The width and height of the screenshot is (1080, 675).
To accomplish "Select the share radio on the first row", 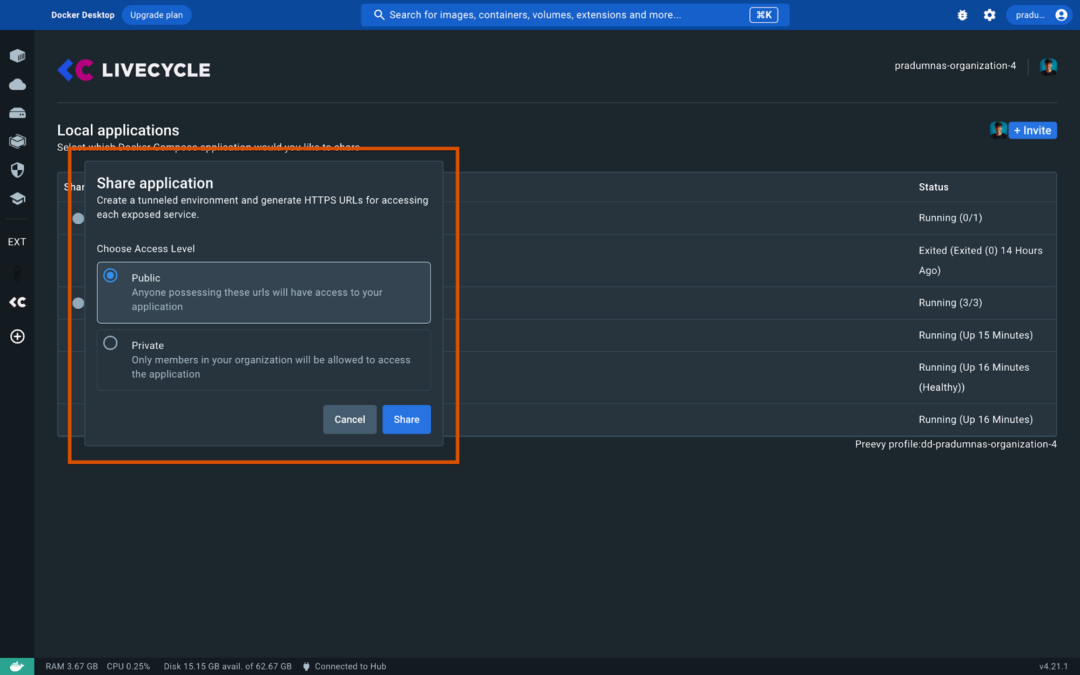I will [78, 218].
